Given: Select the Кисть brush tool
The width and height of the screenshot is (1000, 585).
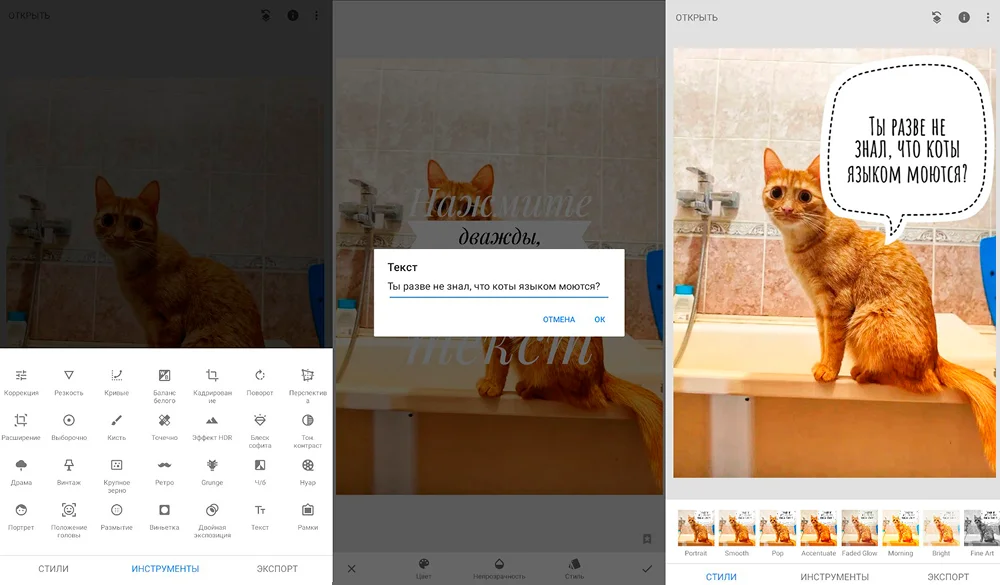Looking at the screenshot, I should click(116, 421).
